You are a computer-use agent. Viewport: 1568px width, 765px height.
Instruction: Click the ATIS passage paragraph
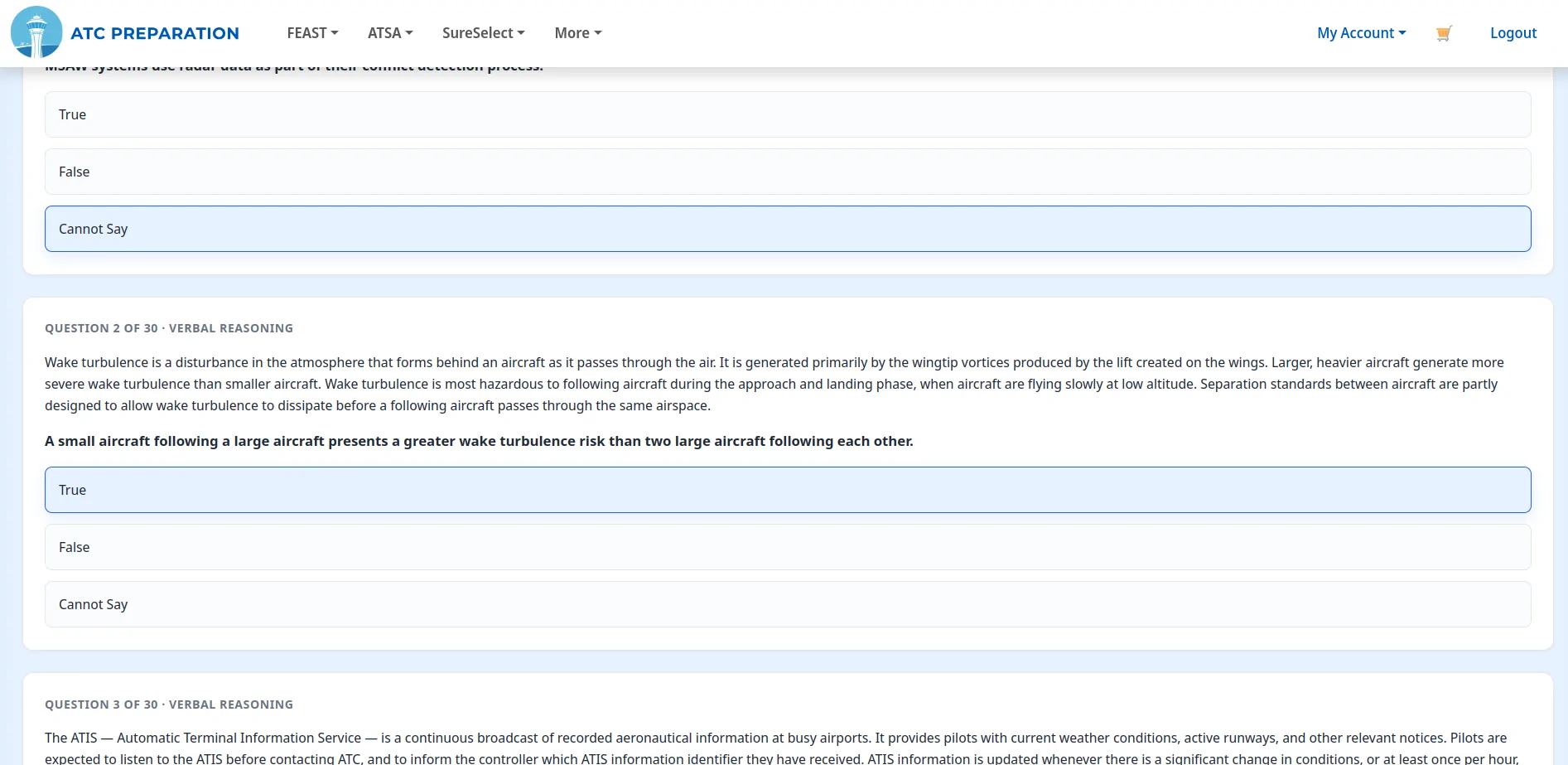point(782,748)
